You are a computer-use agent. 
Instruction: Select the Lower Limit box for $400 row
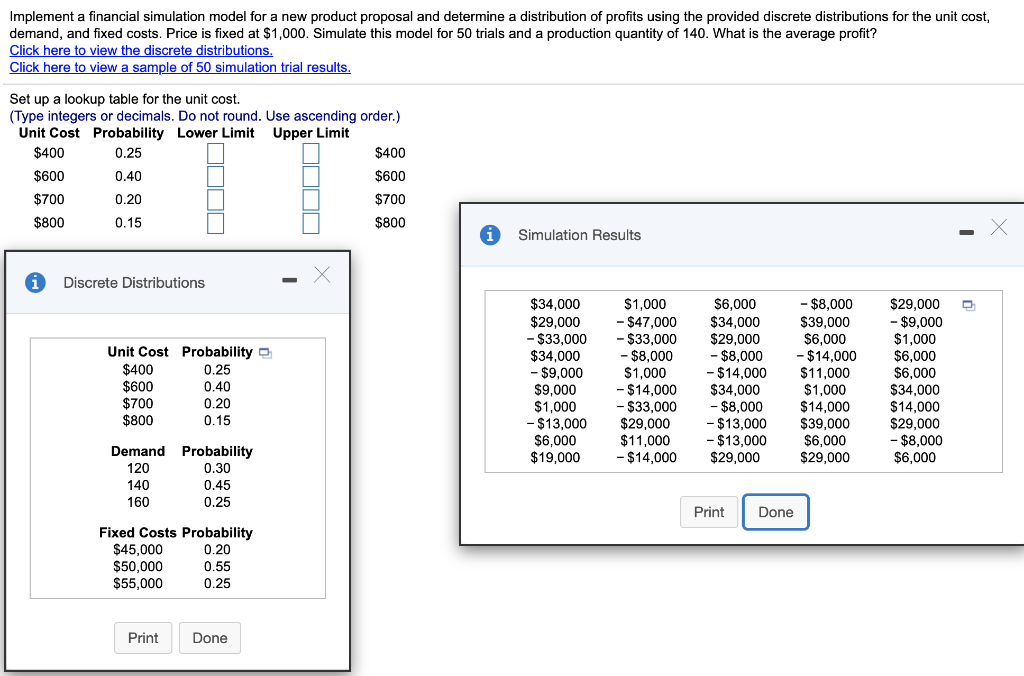(215, 152)
